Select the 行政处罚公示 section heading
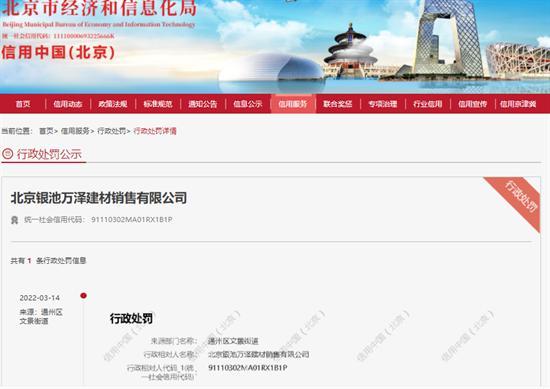550x389 pixels. coord(49,154)
